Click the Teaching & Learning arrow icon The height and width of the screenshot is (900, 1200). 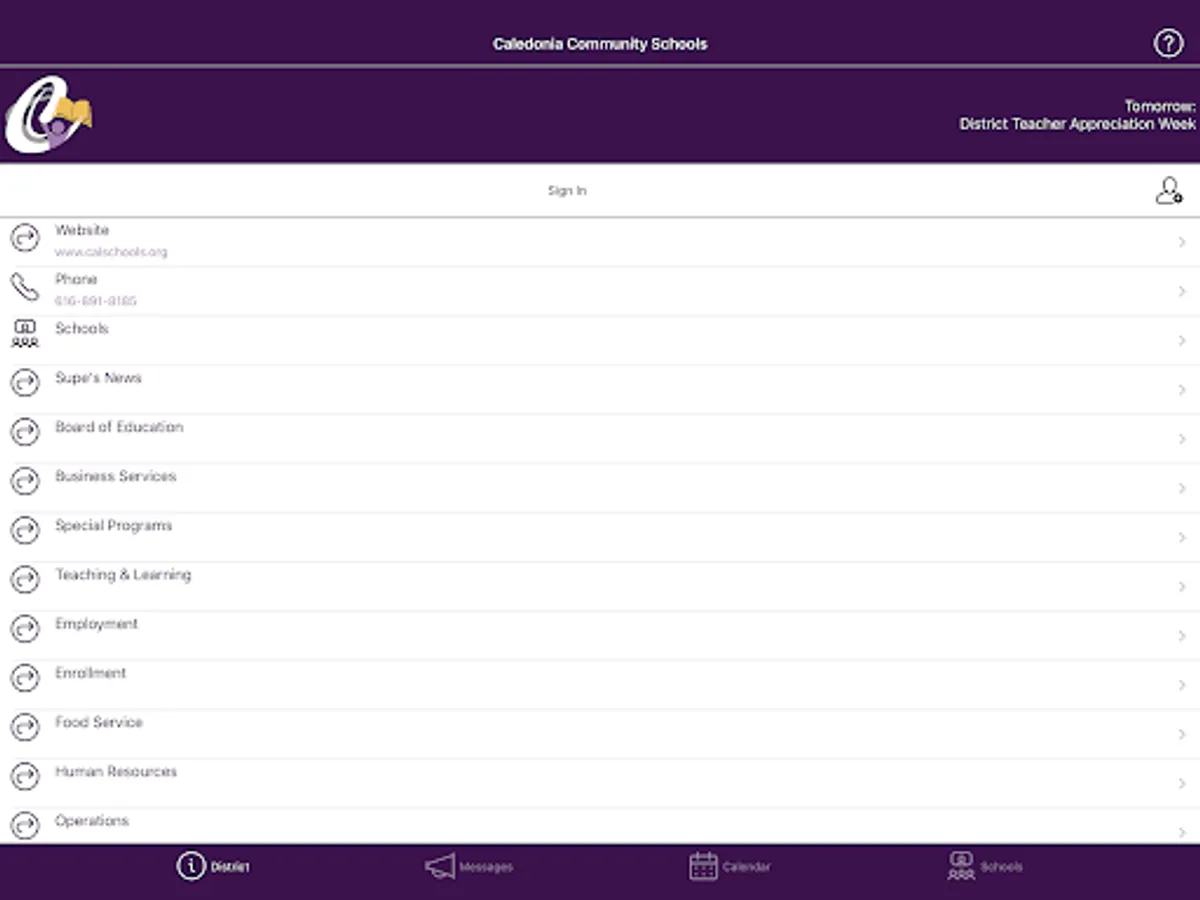pyautogui.click(x=25, y=579)
